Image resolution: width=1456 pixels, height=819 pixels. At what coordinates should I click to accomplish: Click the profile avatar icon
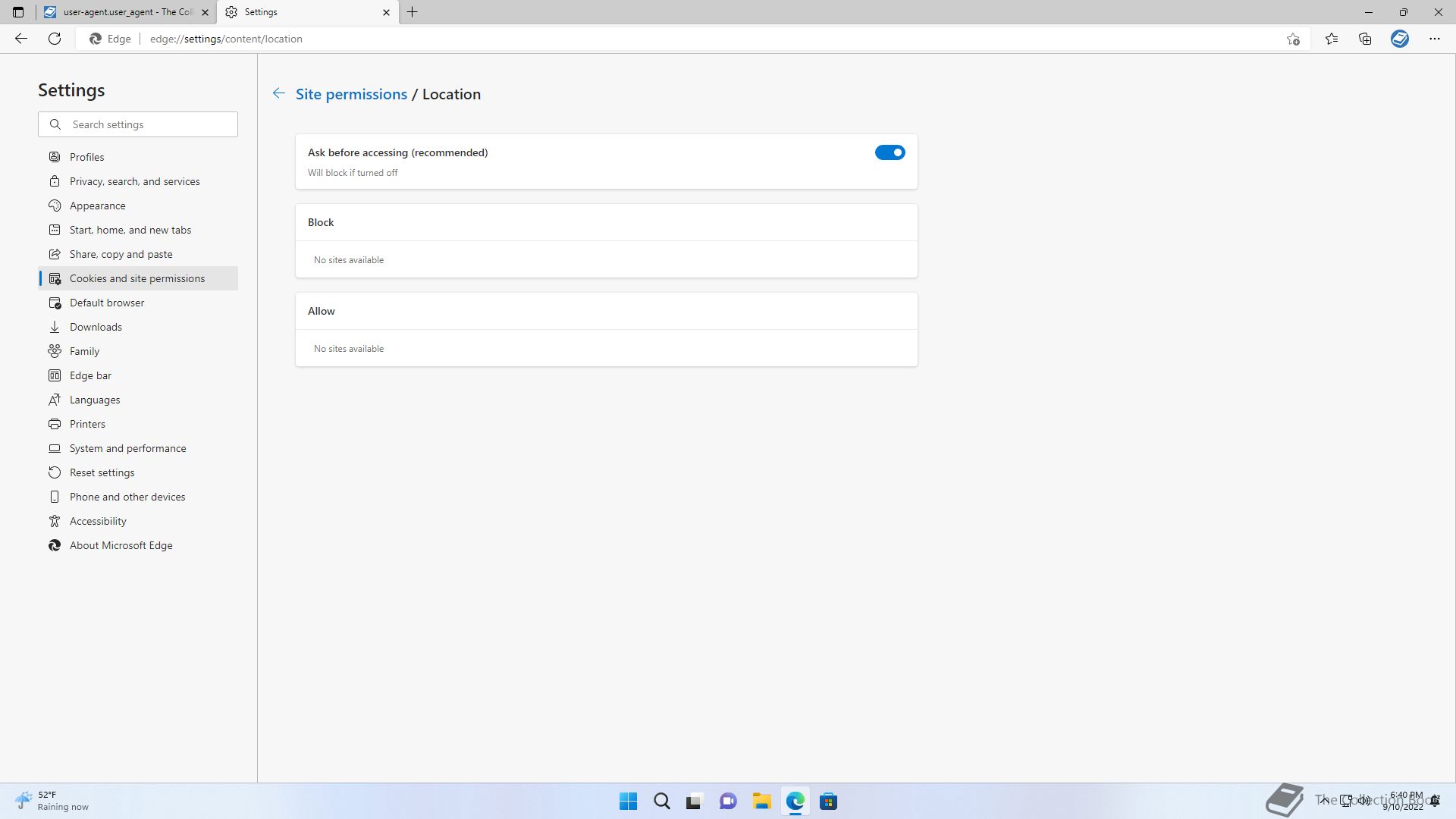1399,39
